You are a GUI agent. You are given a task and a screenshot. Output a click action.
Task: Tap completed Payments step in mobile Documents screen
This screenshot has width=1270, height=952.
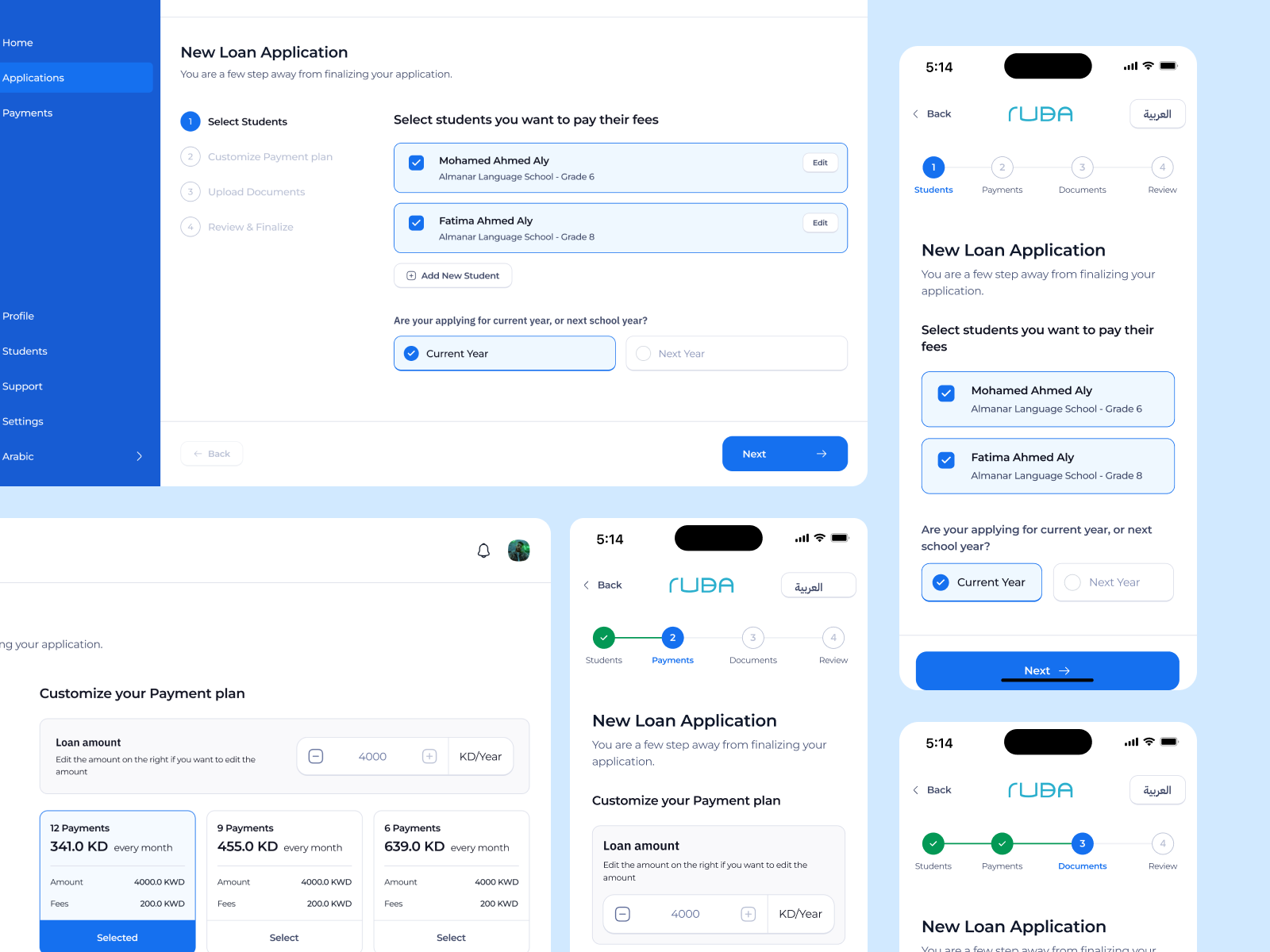coord(1002,852)
